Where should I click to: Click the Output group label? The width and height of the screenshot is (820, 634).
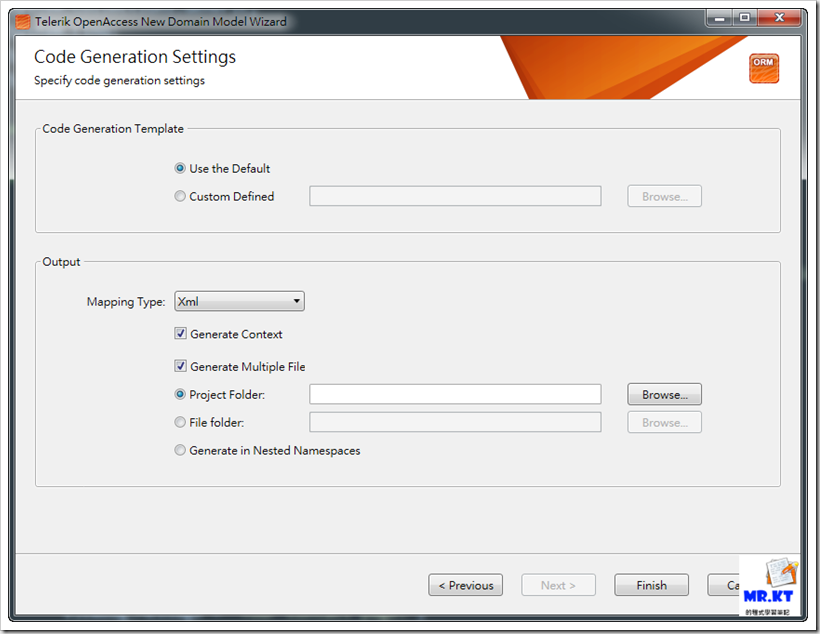[x=61, y=262]
